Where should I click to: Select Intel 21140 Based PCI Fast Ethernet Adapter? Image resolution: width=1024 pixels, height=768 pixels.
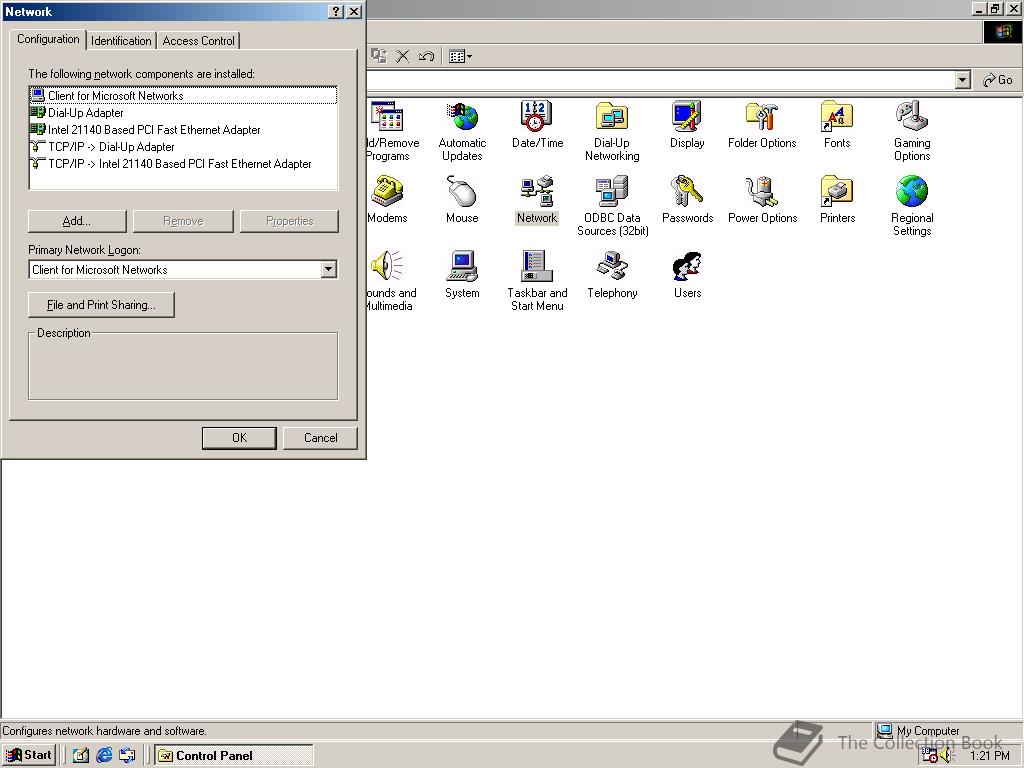point(146,130)
